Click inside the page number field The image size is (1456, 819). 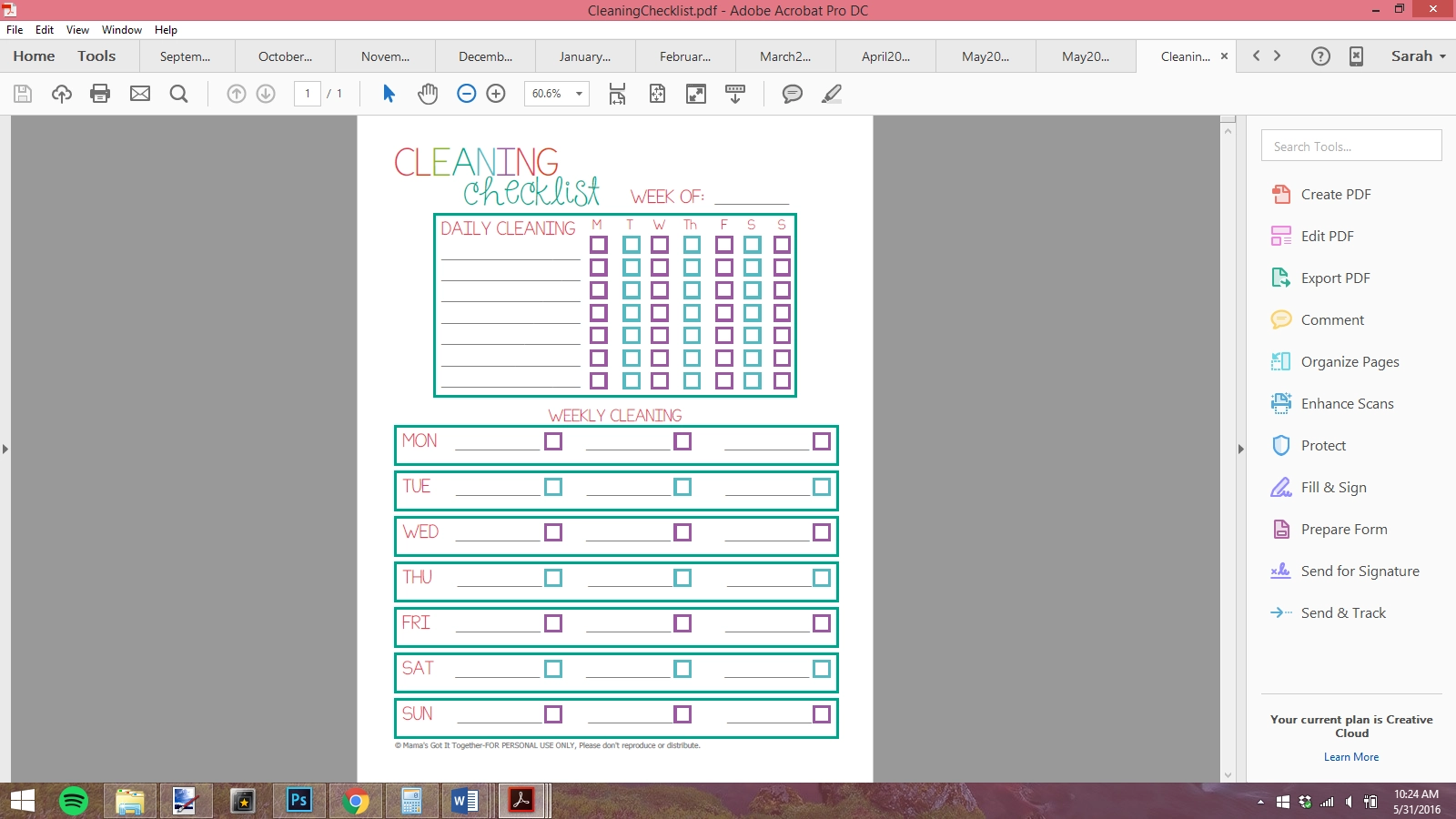[307, 93]
